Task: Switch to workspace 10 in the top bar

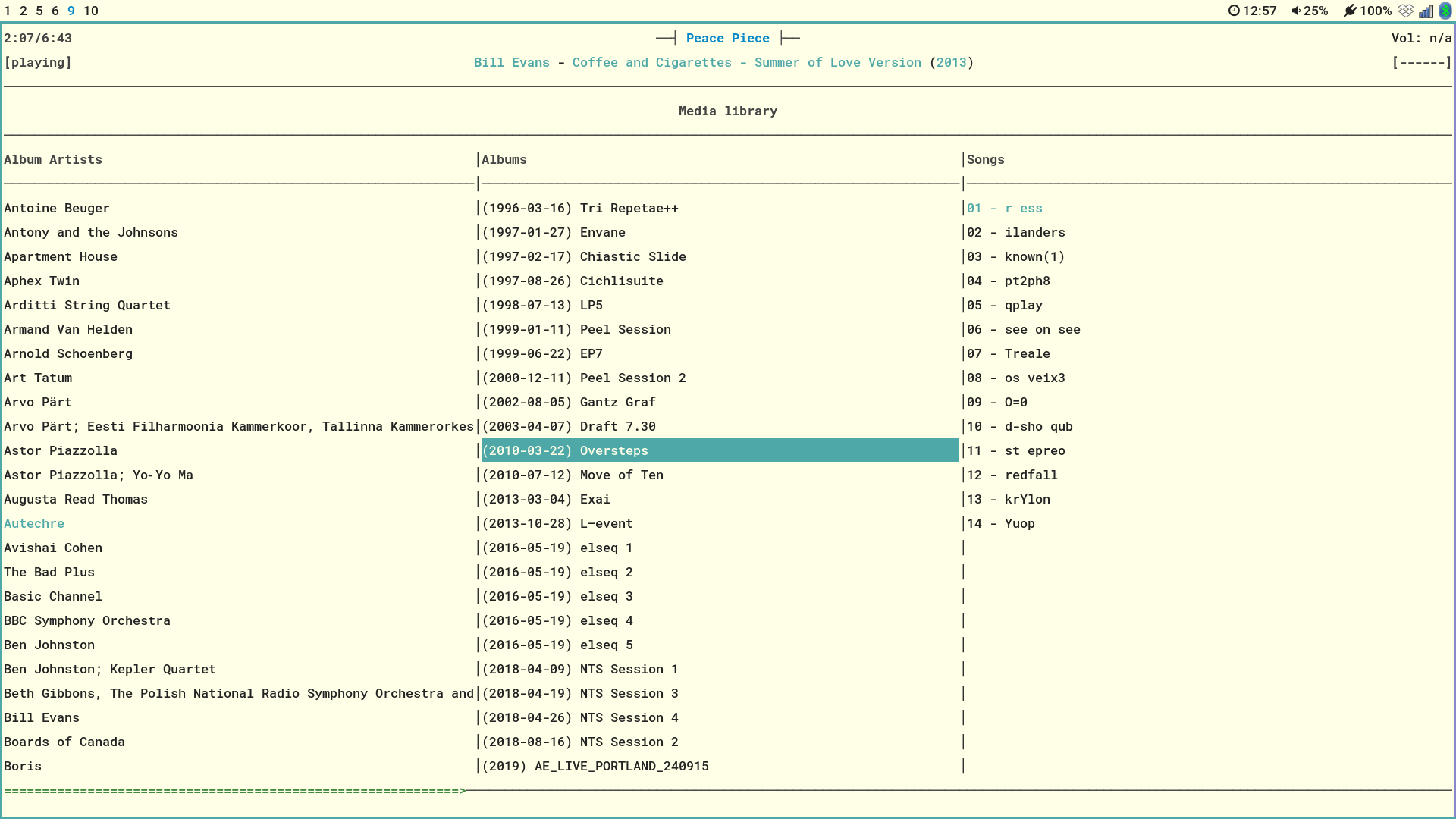Action: (91, 11)
